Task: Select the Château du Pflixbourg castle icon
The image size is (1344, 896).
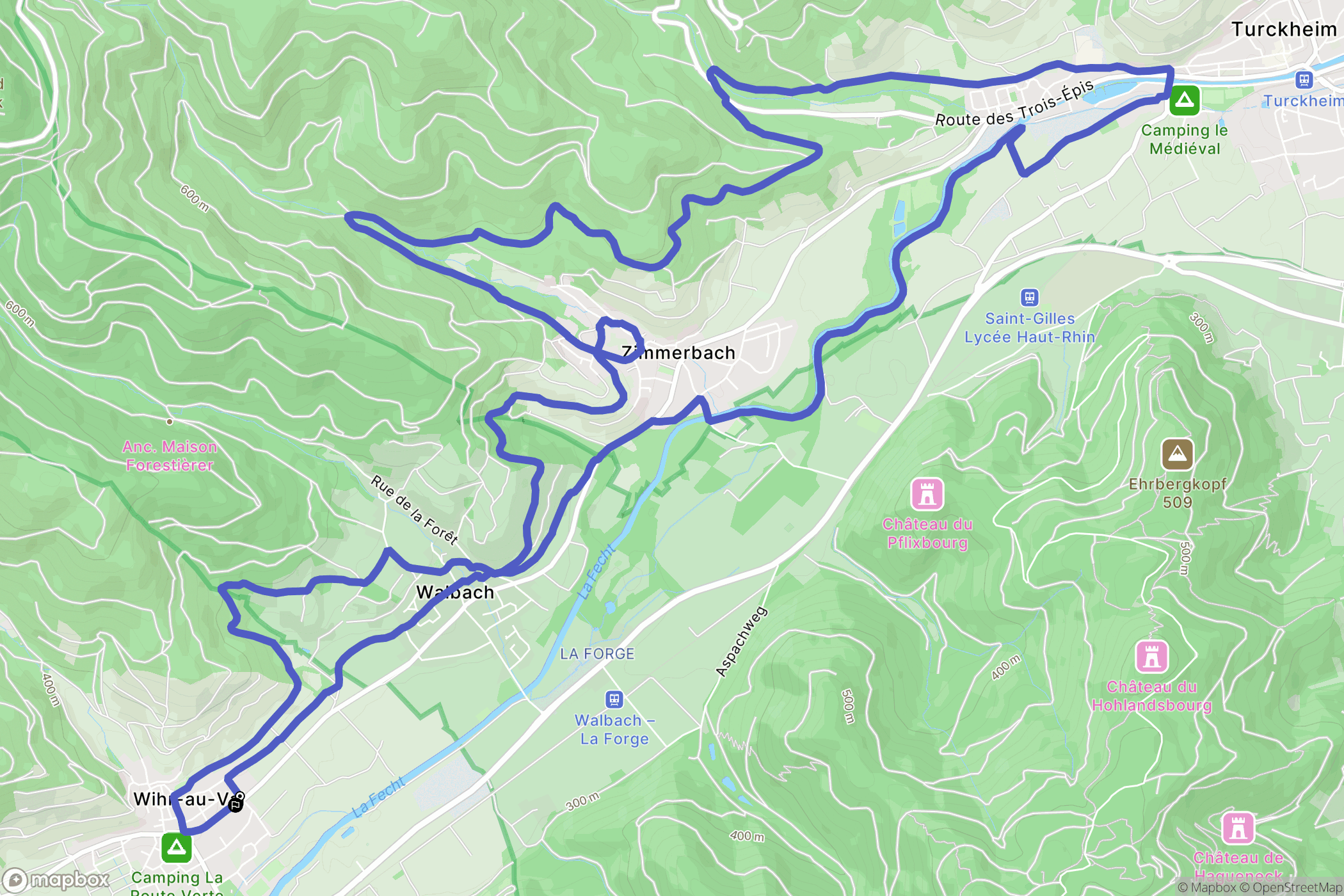Action: click(927, 494)
